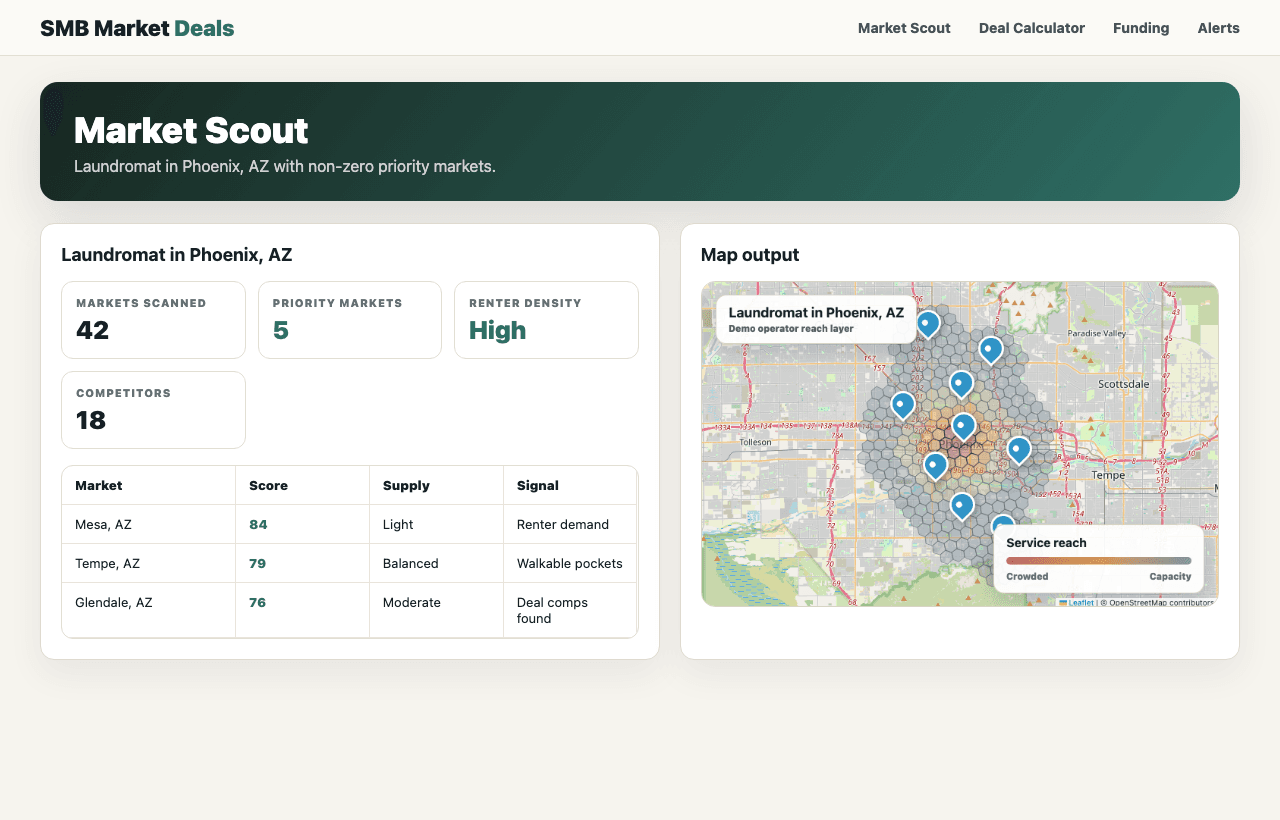Click the Walkable pockets signal cell

click(570, 563)
